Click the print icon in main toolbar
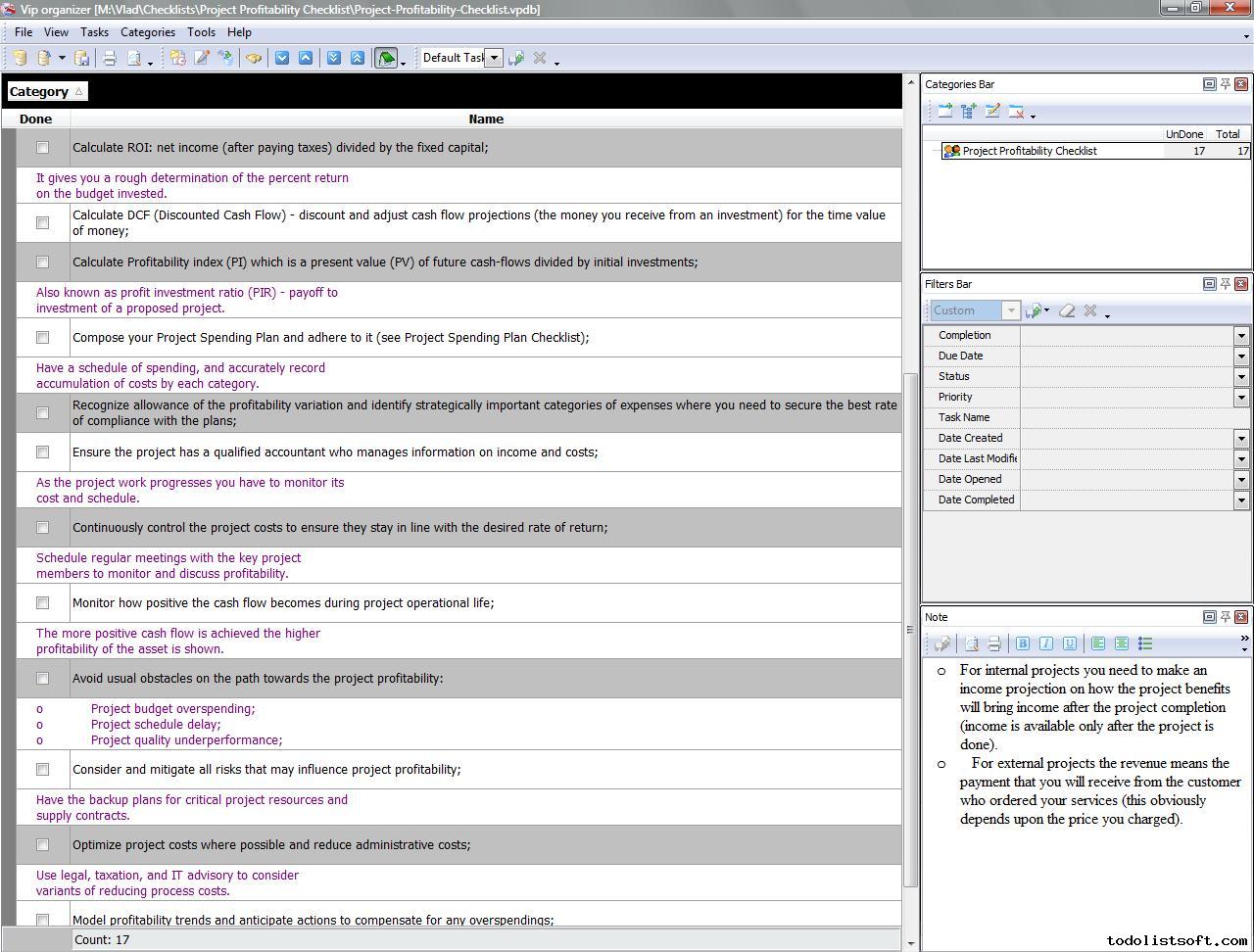Screen dimensions: 1254x952 [x=110, y=59]
